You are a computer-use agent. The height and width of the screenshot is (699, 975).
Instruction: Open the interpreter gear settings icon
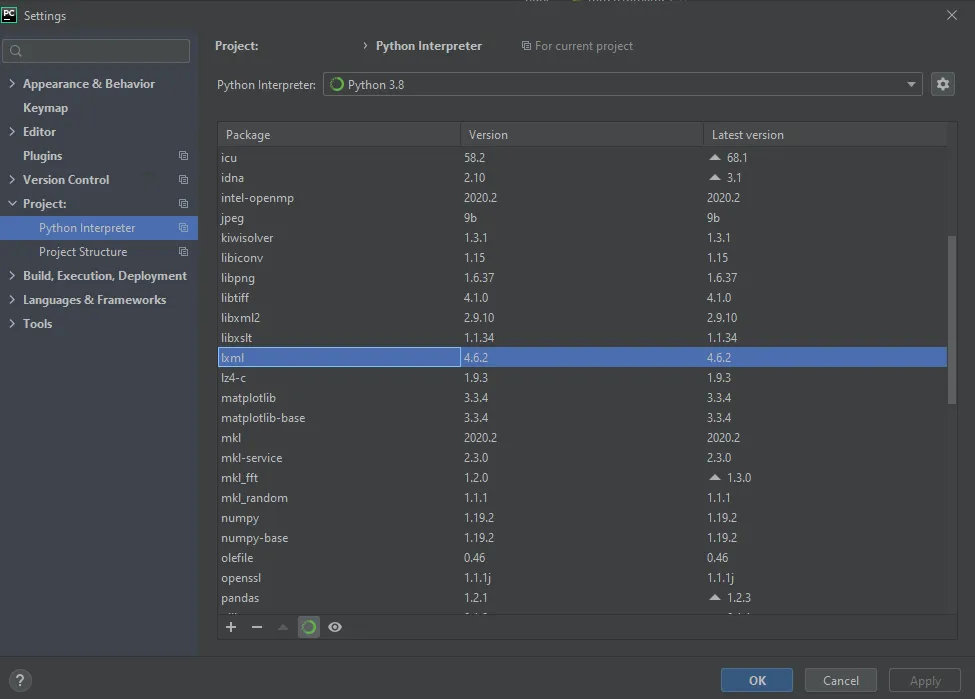tap(943, 84)
